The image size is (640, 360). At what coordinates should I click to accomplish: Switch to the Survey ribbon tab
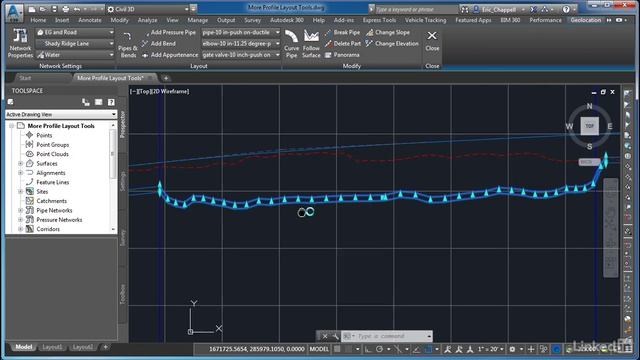(253, 20)
